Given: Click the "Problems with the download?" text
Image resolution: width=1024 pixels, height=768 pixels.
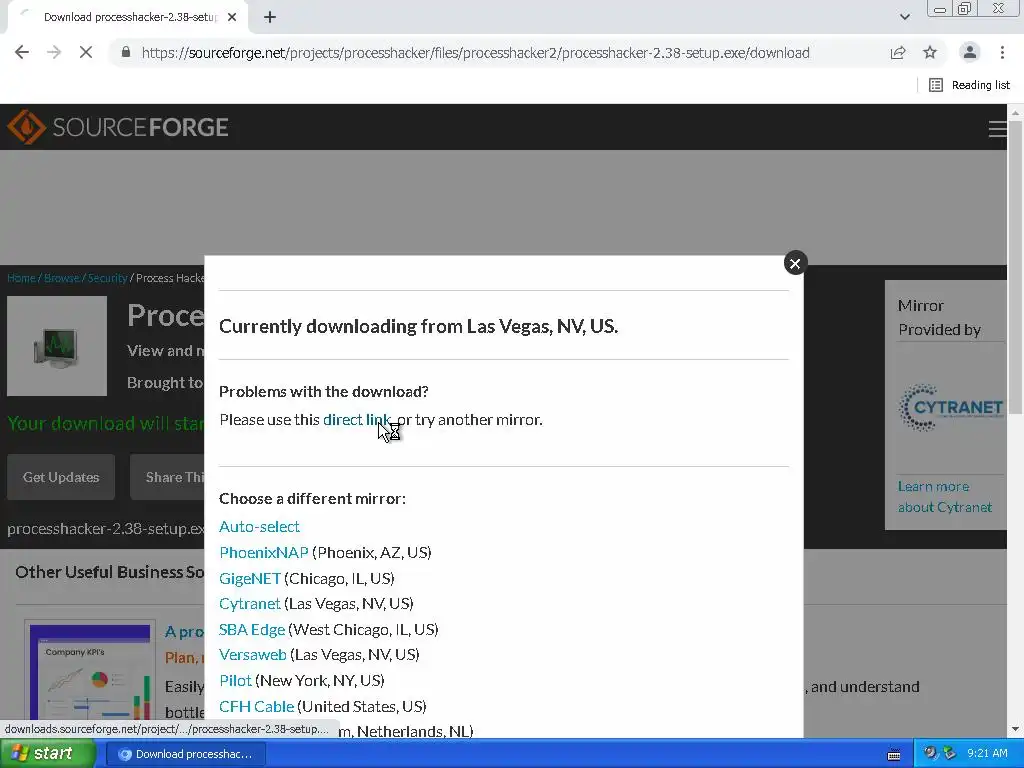Looking at the screenshot, I should [323, 391].
